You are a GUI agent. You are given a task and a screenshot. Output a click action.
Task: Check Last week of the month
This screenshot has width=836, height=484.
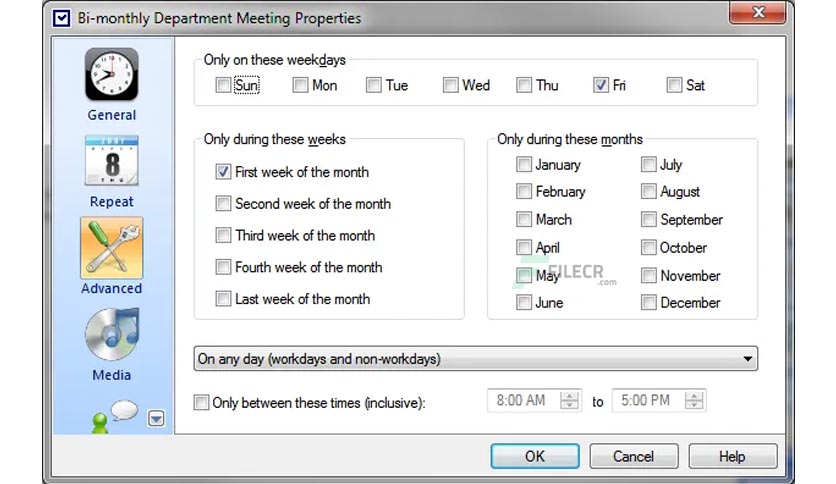[x=223, y=299]
